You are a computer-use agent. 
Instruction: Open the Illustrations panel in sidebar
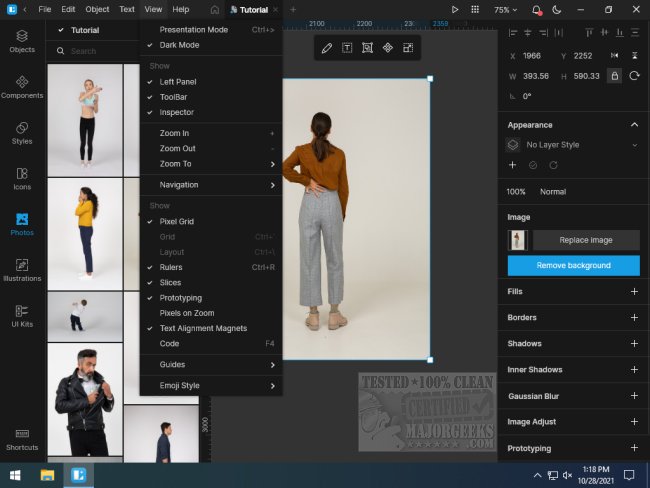coord(22,270)
